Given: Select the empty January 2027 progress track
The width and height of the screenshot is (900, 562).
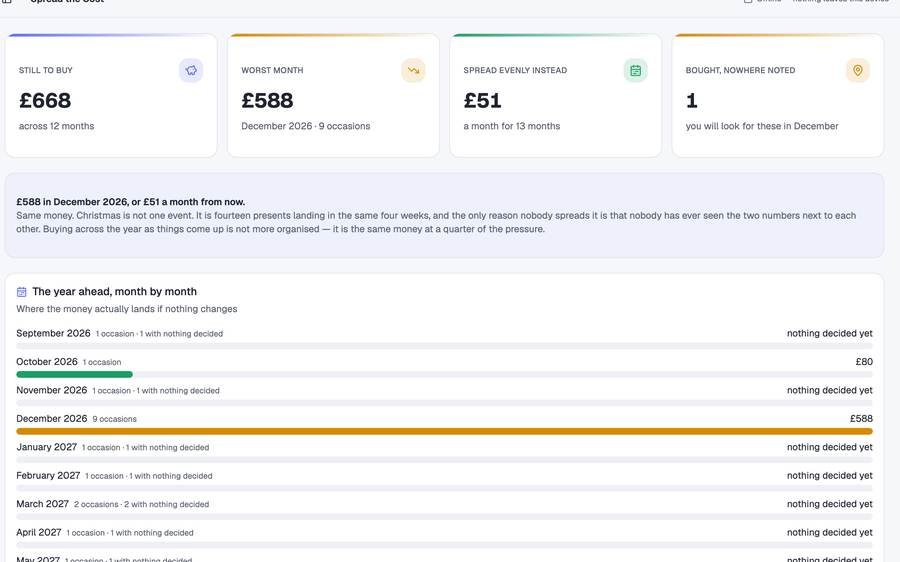Looking at the screenshot, I should click(x=444, y=460).
